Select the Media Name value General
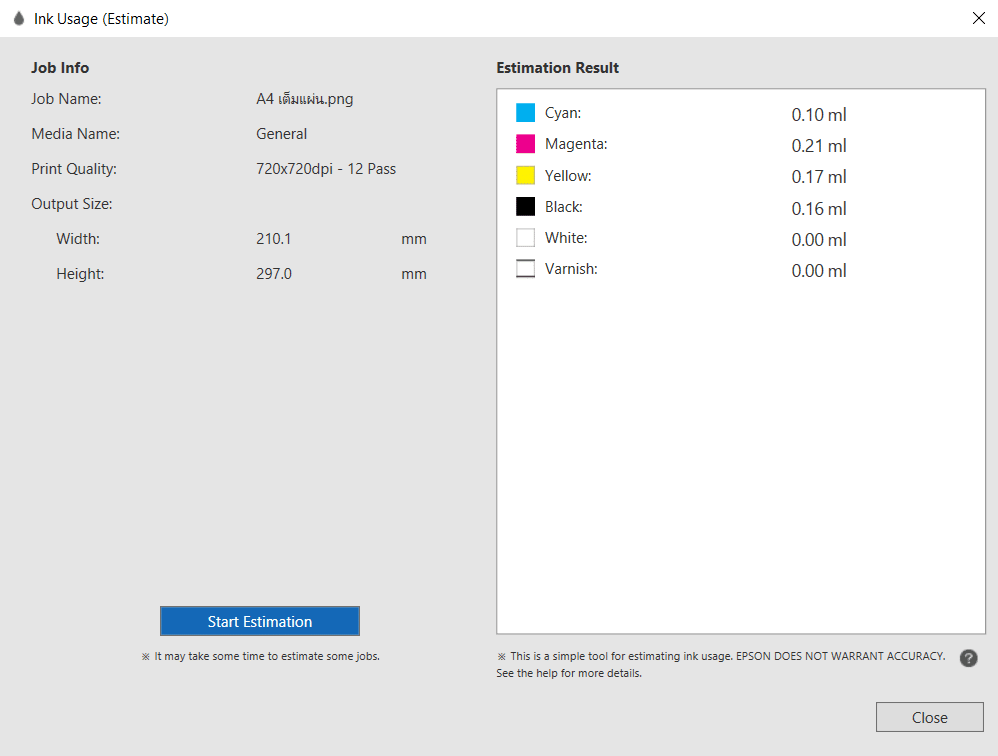This screenshot has height=756, width=998. click(x=281, y=134)
